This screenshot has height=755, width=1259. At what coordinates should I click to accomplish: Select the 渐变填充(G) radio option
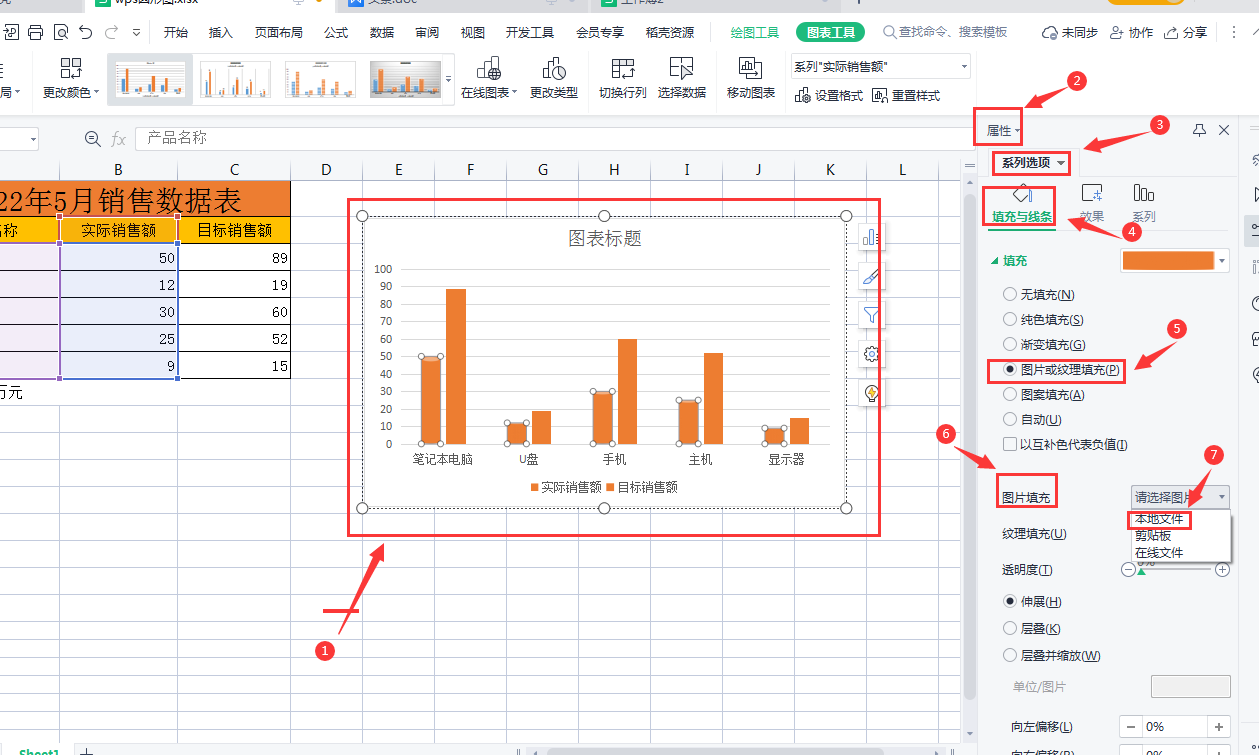point(1010,345)
